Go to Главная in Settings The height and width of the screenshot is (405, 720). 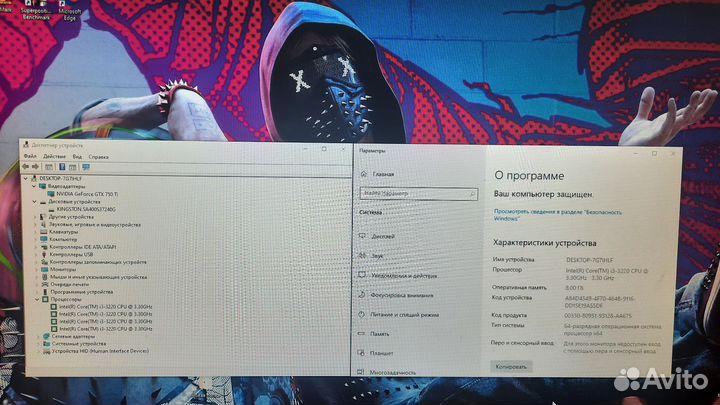coord(383,174)
